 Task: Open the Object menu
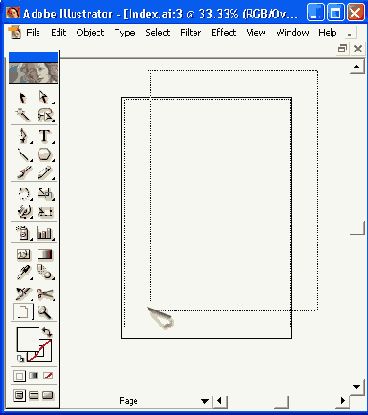(90, 32)
